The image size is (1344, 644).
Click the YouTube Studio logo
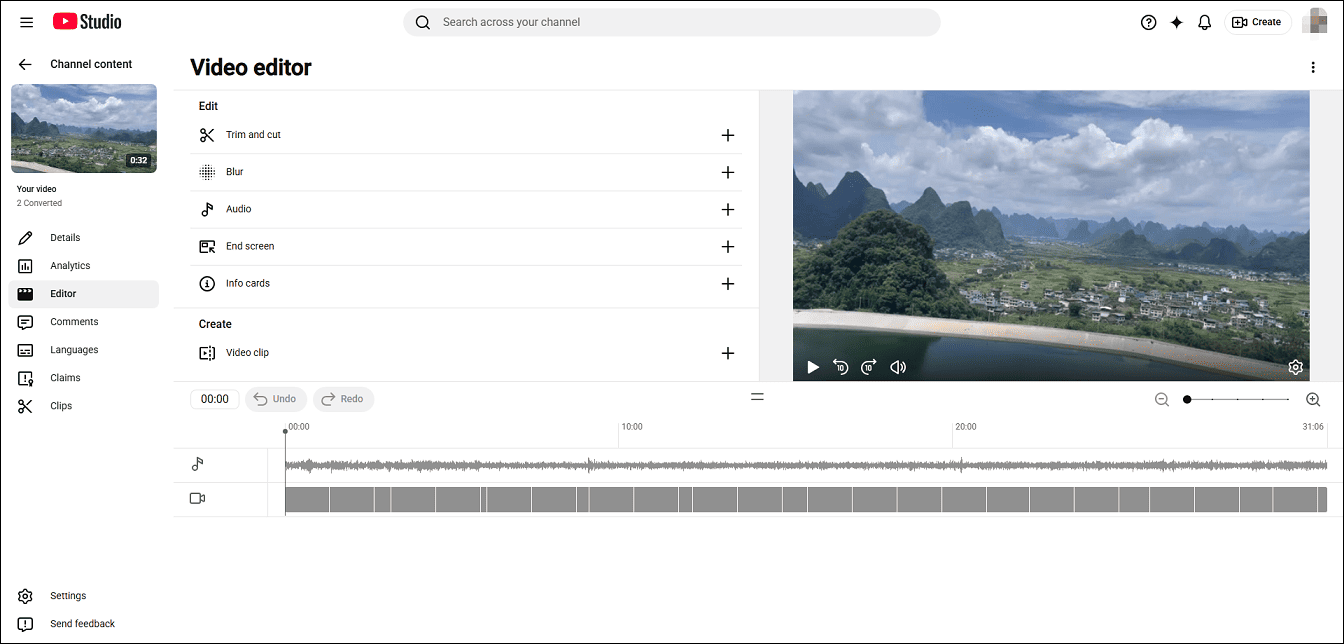pos(87,21)
